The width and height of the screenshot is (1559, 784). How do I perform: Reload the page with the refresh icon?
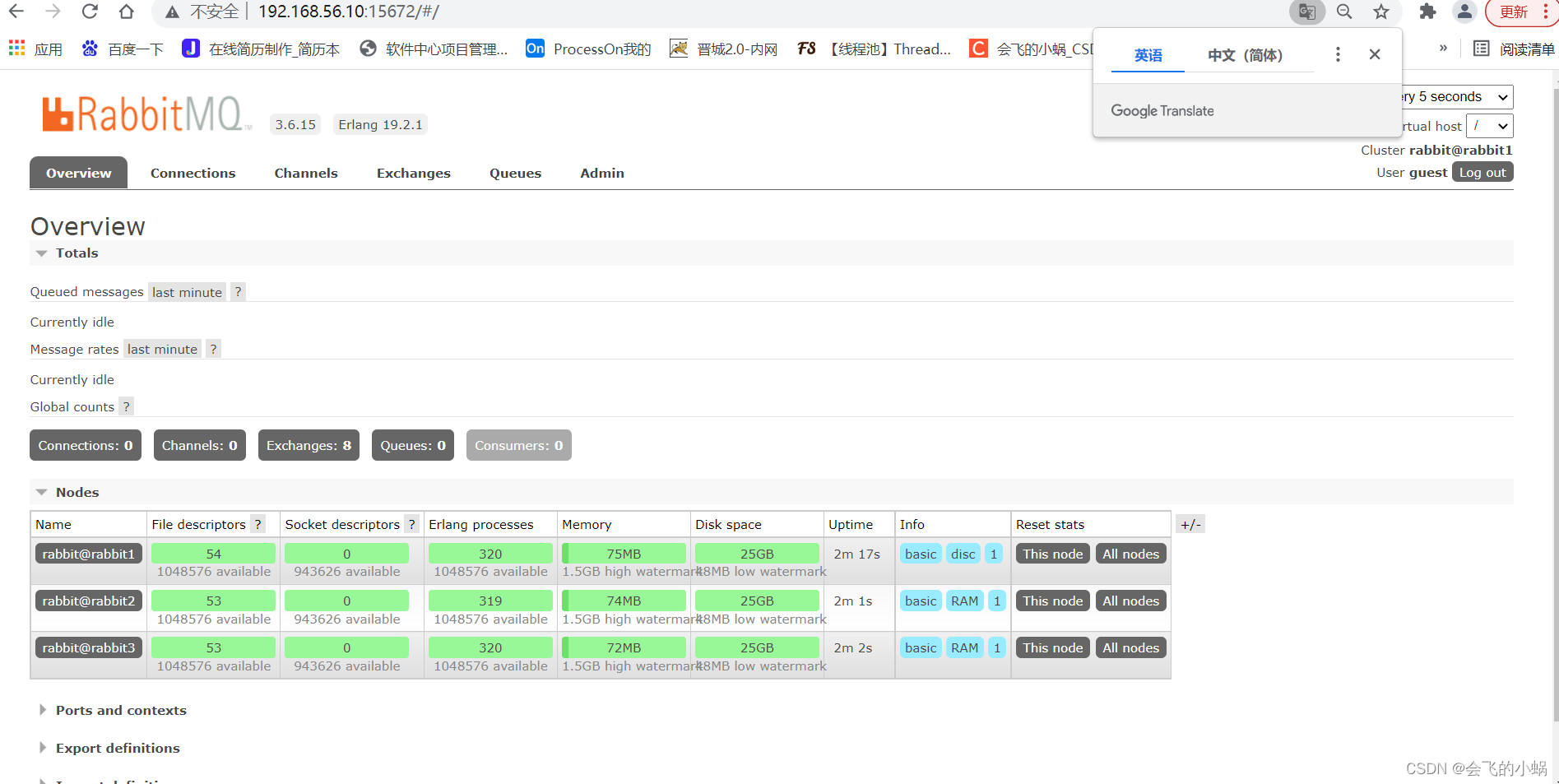point(90,12)
